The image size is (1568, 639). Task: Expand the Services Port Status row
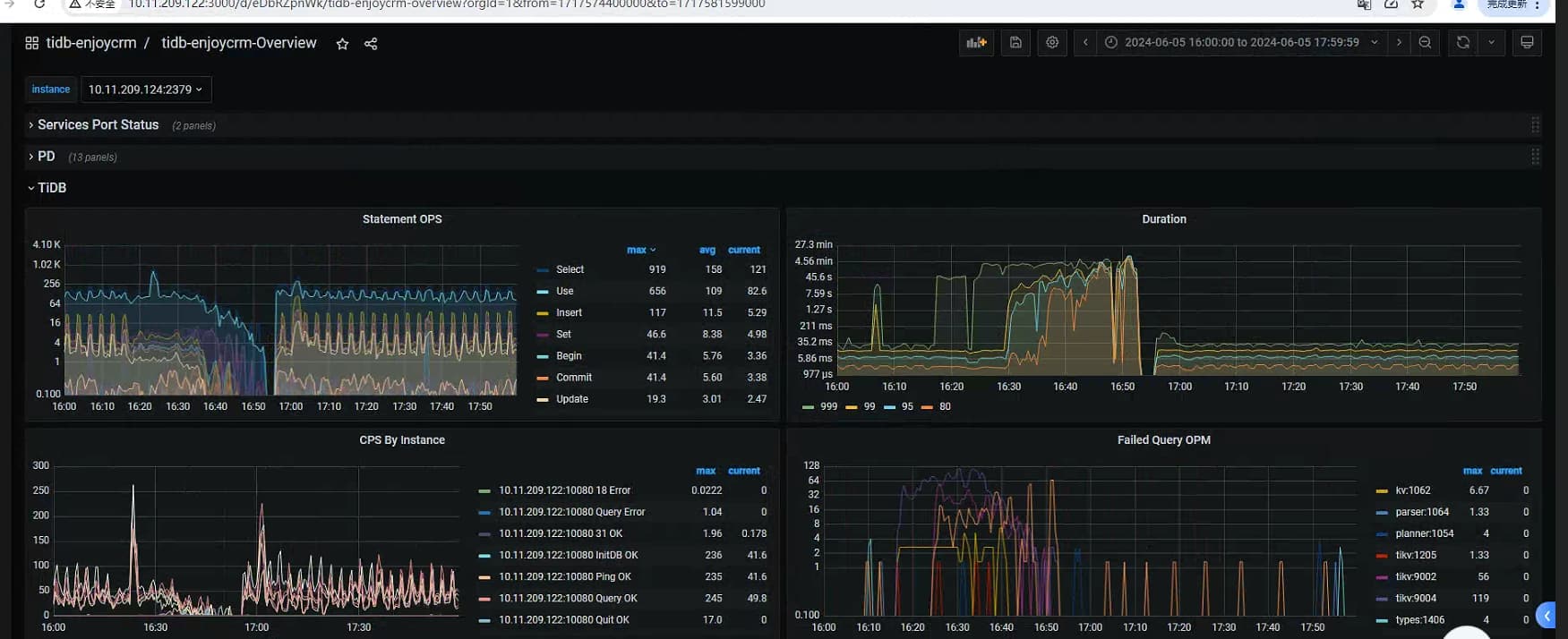98,125
